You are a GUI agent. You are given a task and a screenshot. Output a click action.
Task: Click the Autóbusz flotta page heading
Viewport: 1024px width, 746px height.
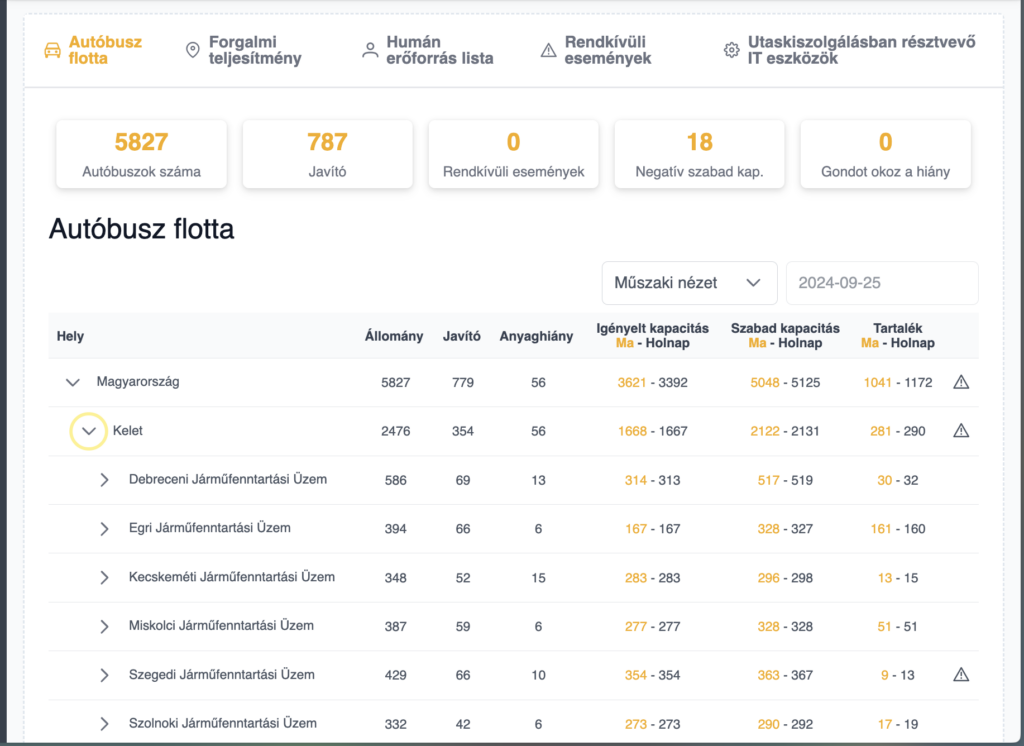(142, 229)
